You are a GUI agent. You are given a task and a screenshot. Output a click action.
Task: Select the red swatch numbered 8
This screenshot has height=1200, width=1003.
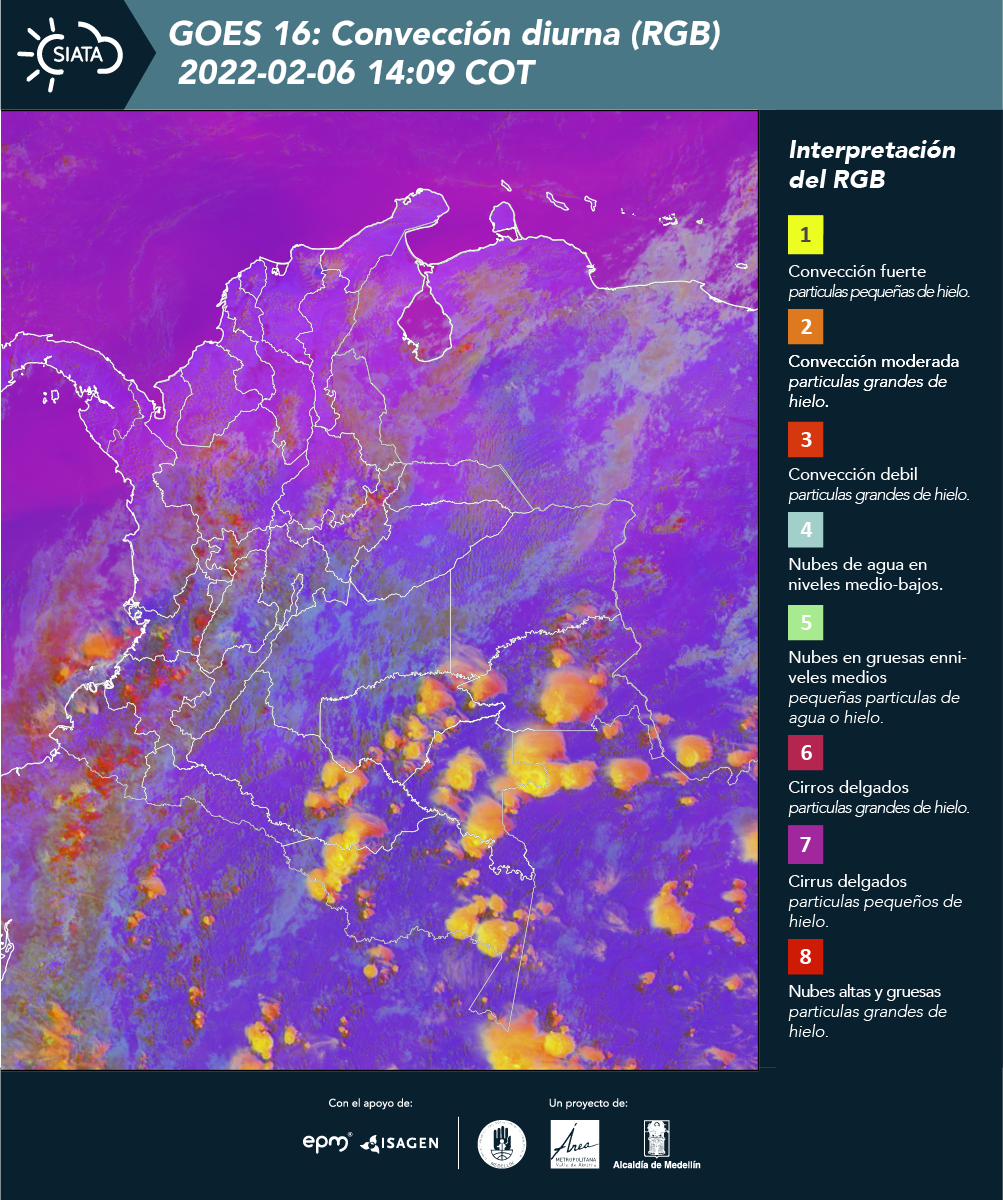coord(805,957)
